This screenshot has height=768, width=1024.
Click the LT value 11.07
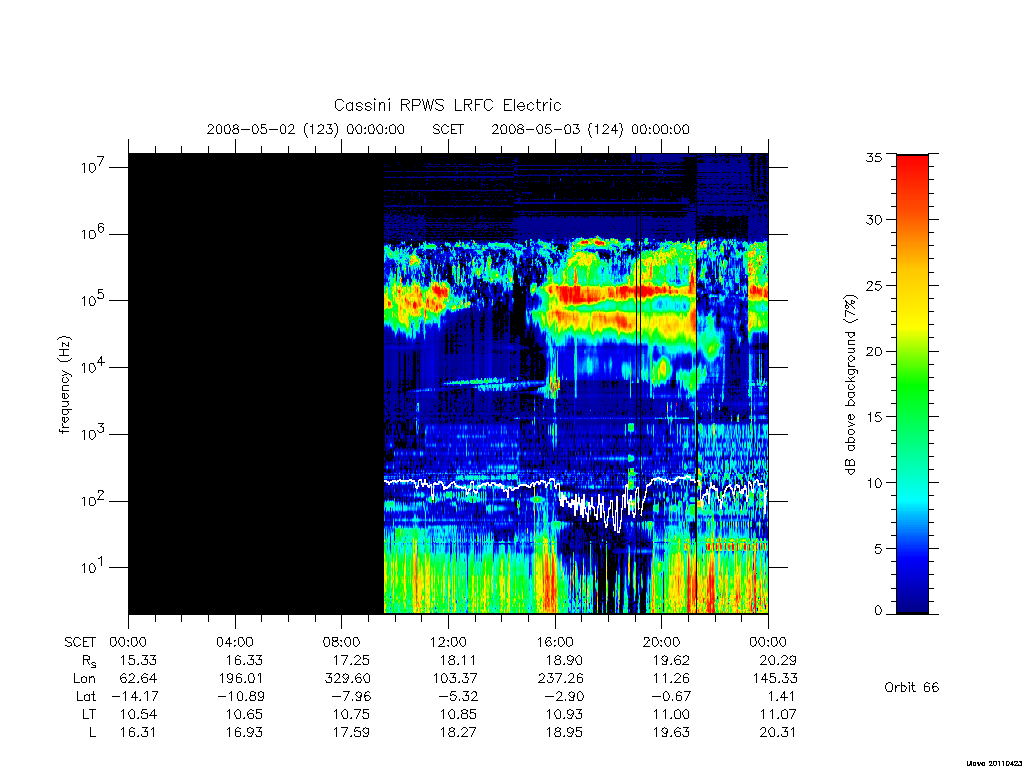click(778, 714)
